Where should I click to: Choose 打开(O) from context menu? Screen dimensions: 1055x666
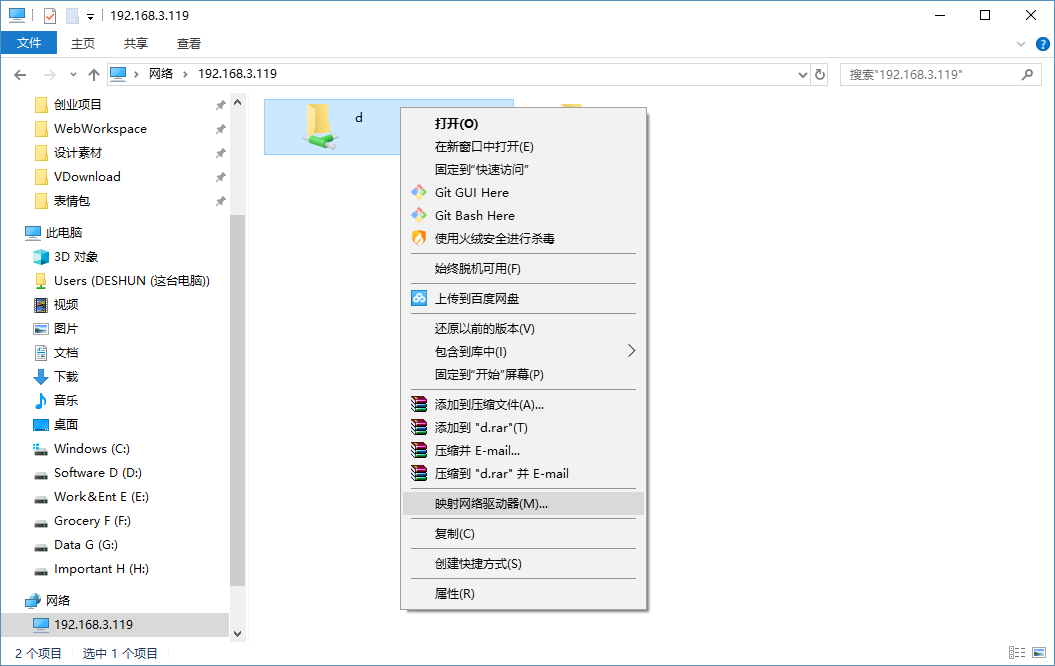523,124
